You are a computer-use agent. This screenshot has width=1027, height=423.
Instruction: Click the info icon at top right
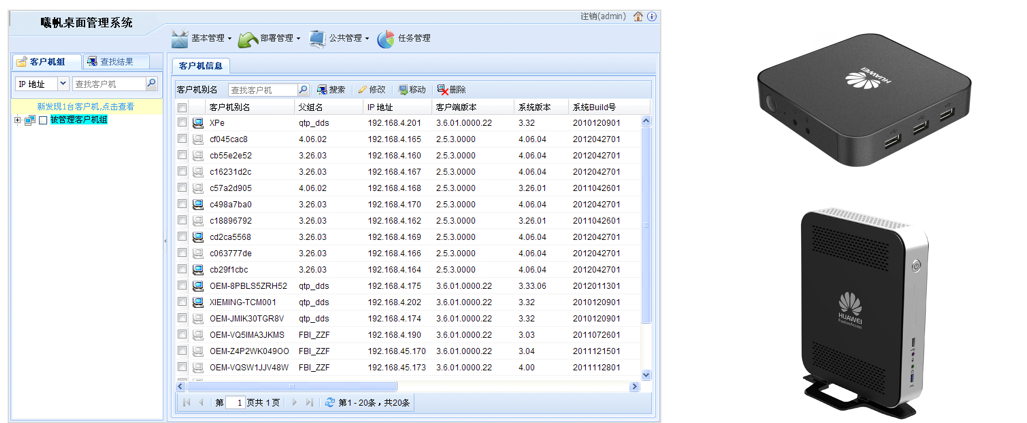[x=651, y=16]
